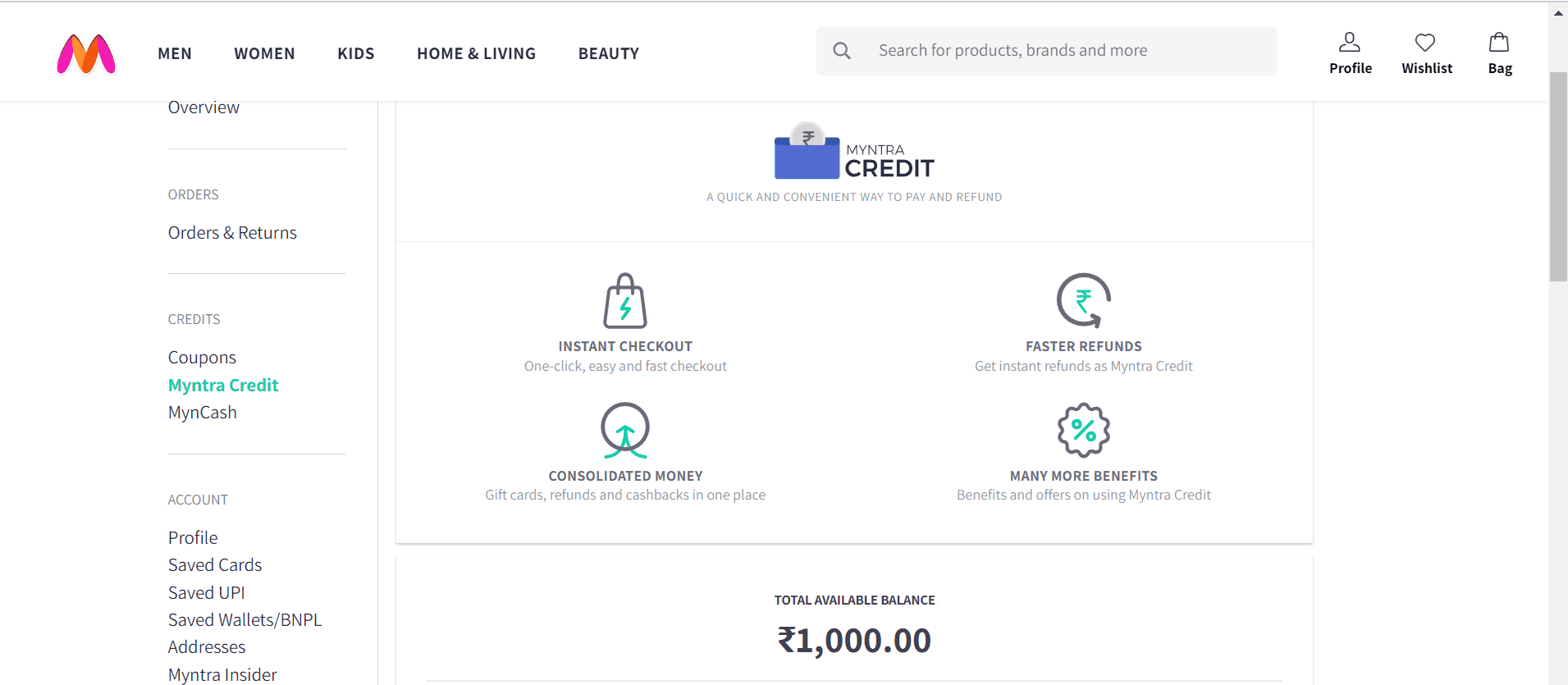Click the search magnifier icon
Screen dimensions: 1568x685
842,50
